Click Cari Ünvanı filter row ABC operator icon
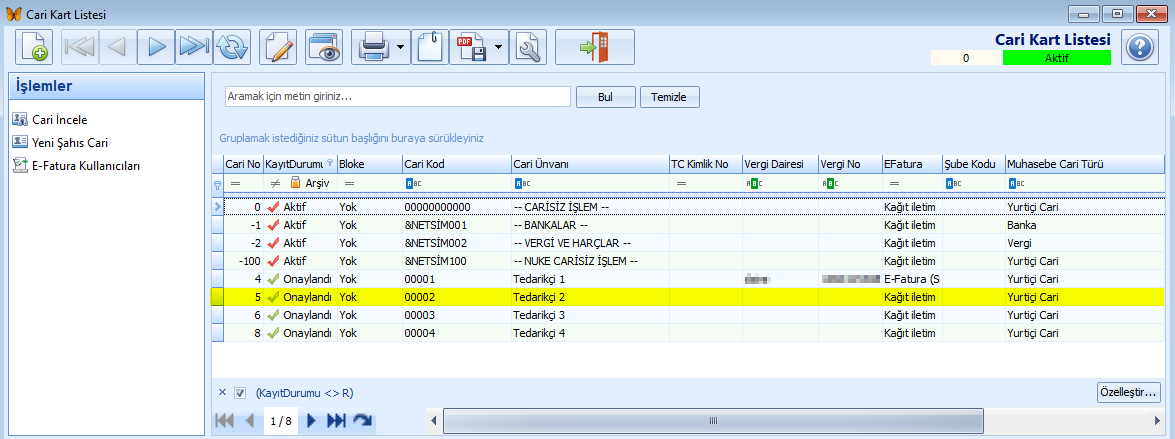The image size is (1175, 439). [x=522, y=183]
